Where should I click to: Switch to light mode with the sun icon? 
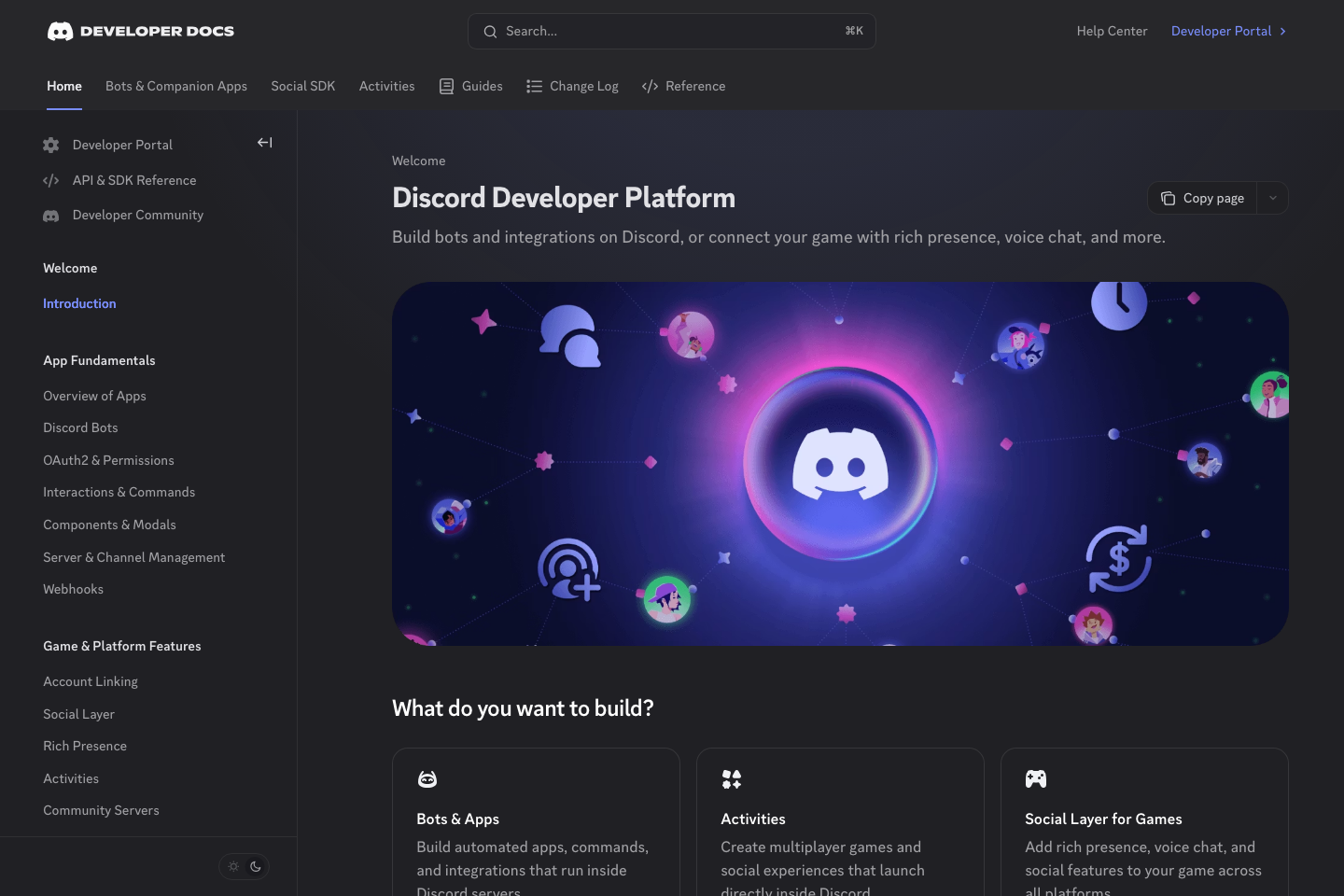233,866
